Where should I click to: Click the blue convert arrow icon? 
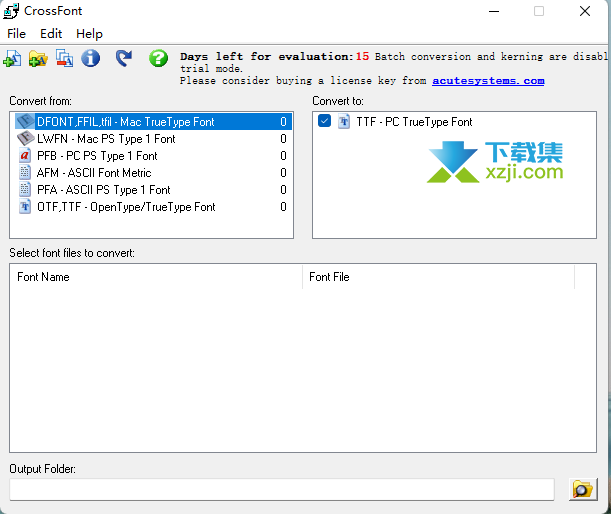[124, 58]
